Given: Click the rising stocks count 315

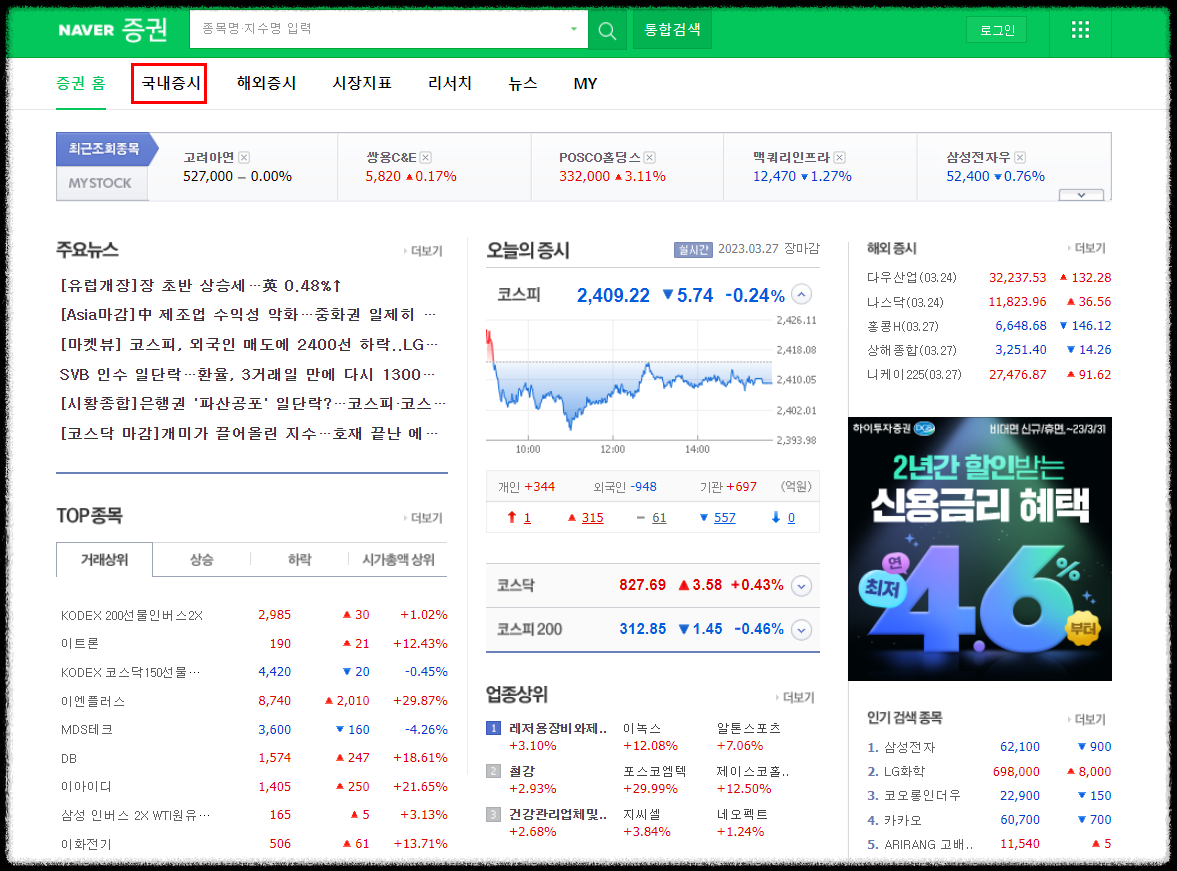Looking at the screenshot, I should tap(592, 518).
